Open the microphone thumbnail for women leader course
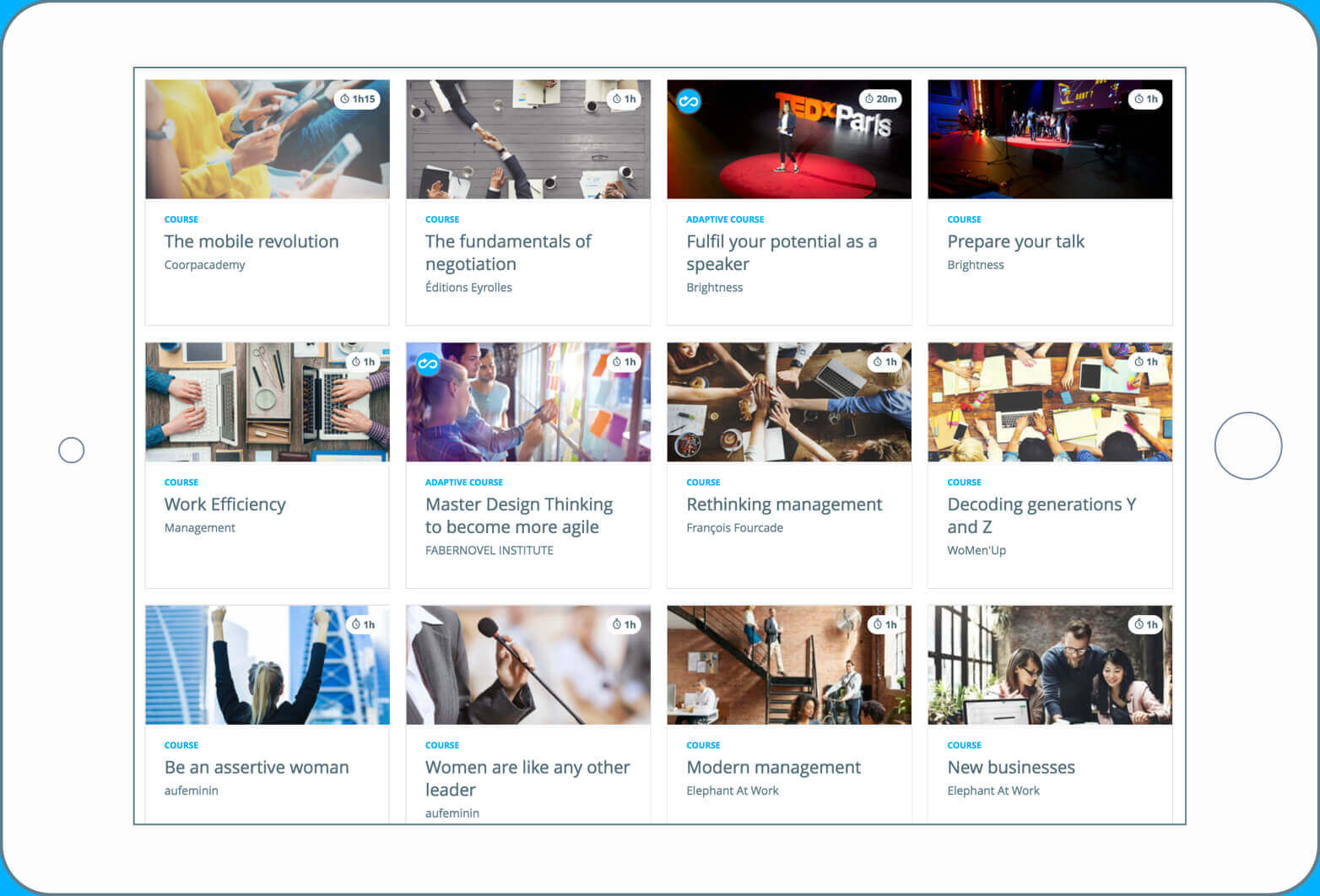The height and width of the screenshot is (896, 1320). pyautogui.click(x=528, y=665)
